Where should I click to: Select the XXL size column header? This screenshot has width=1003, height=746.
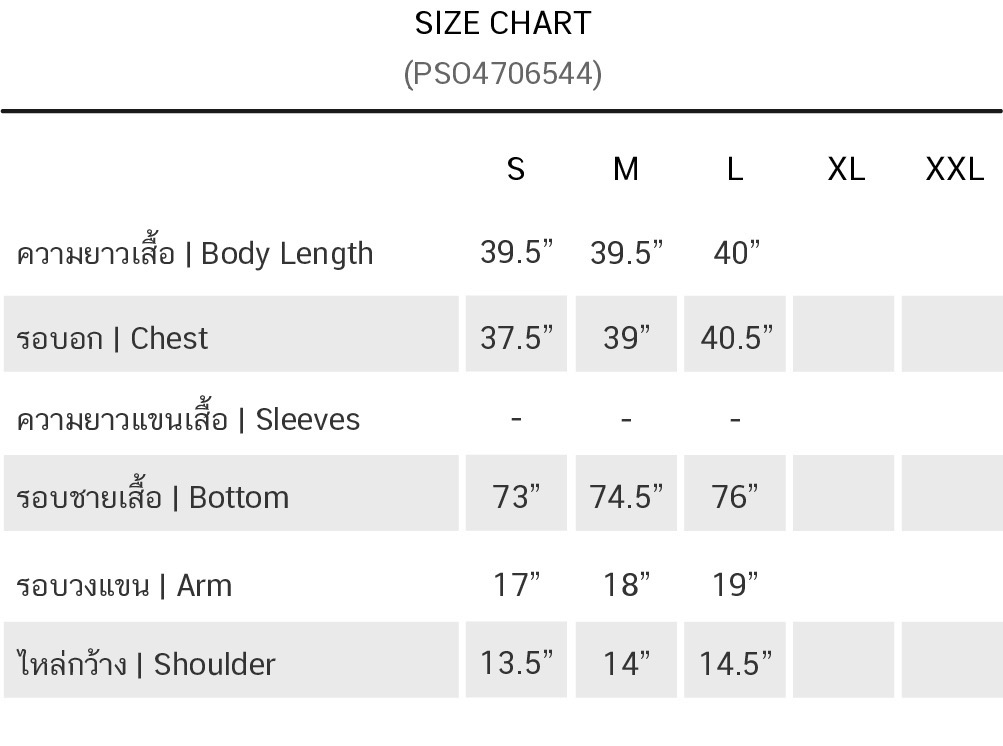click(x=954, y=169)
